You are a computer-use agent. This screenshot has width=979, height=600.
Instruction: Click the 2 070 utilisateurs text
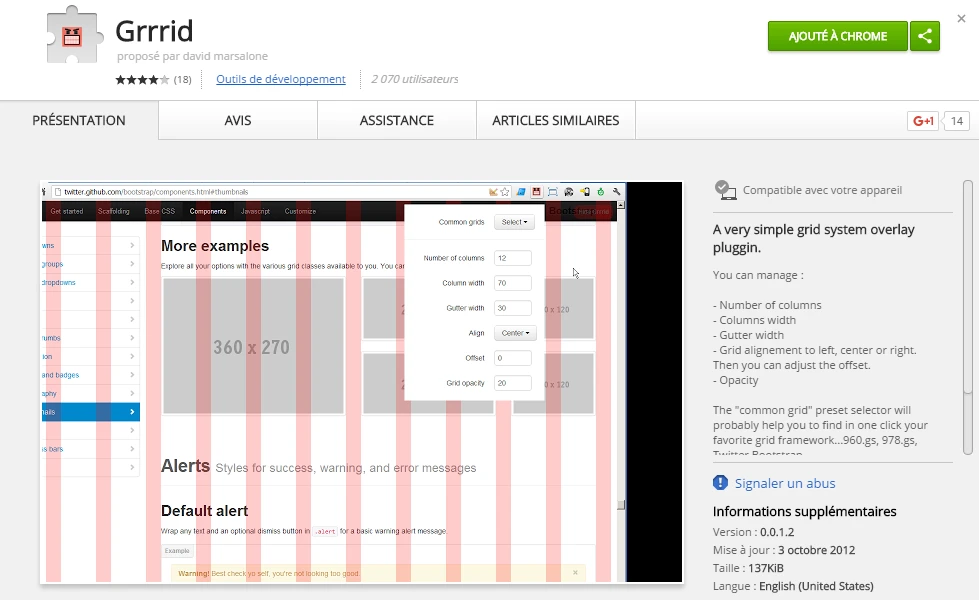point(415,79)
